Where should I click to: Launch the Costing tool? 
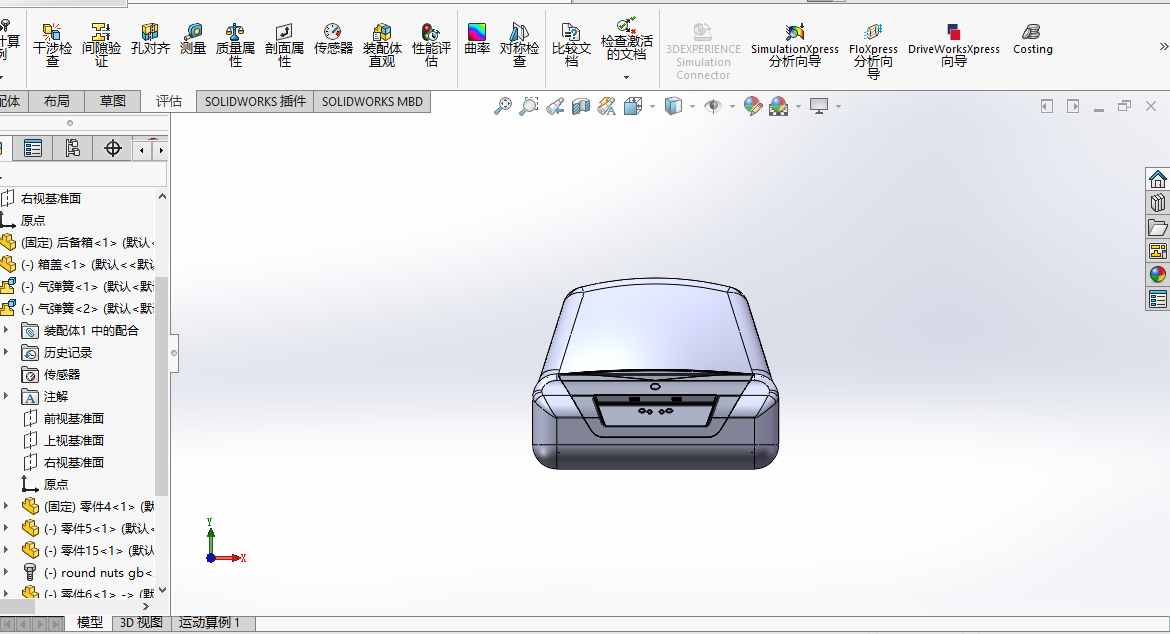tap(1032, 40)
